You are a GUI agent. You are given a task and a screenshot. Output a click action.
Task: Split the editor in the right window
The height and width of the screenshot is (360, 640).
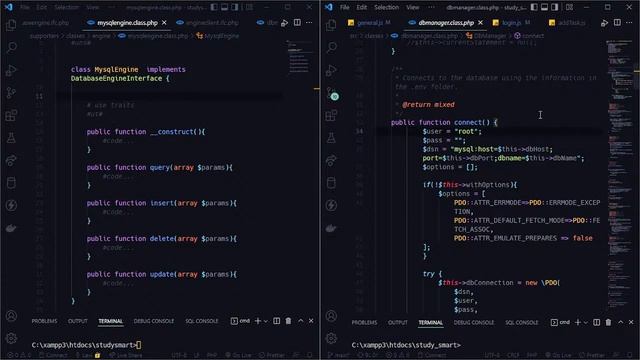[x=617, y=22]
